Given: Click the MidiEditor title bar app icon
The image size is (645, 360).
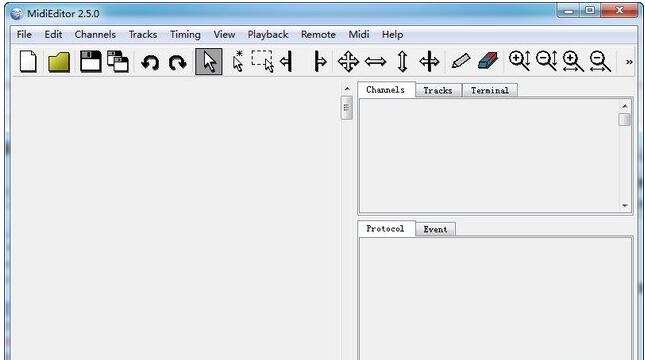Looking at the screenshot, I should point(16,14).
